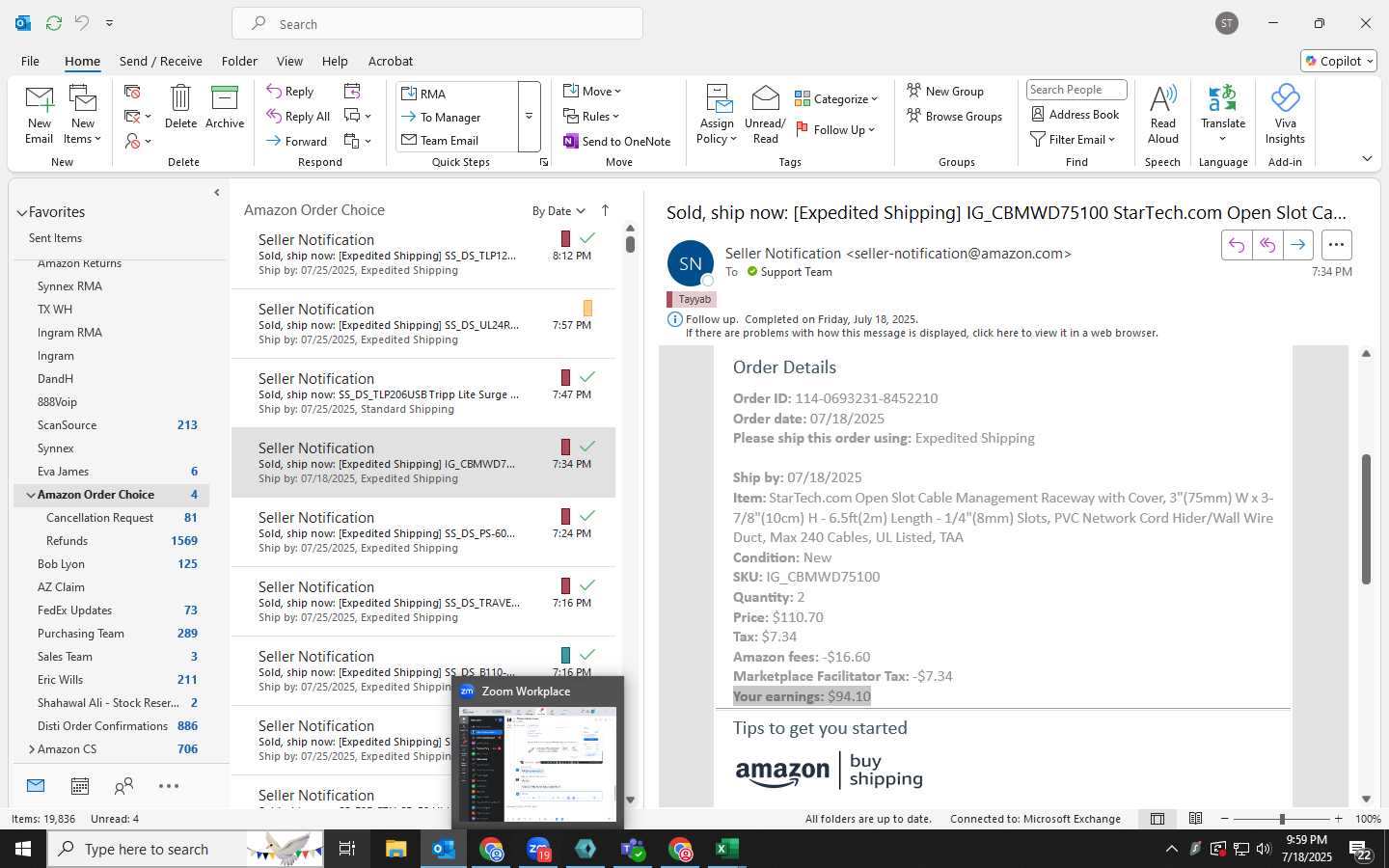Screen dimensions: 1389x868
Task: Open the Filter Email dropdown
Action: click(x=1073, y=139)
